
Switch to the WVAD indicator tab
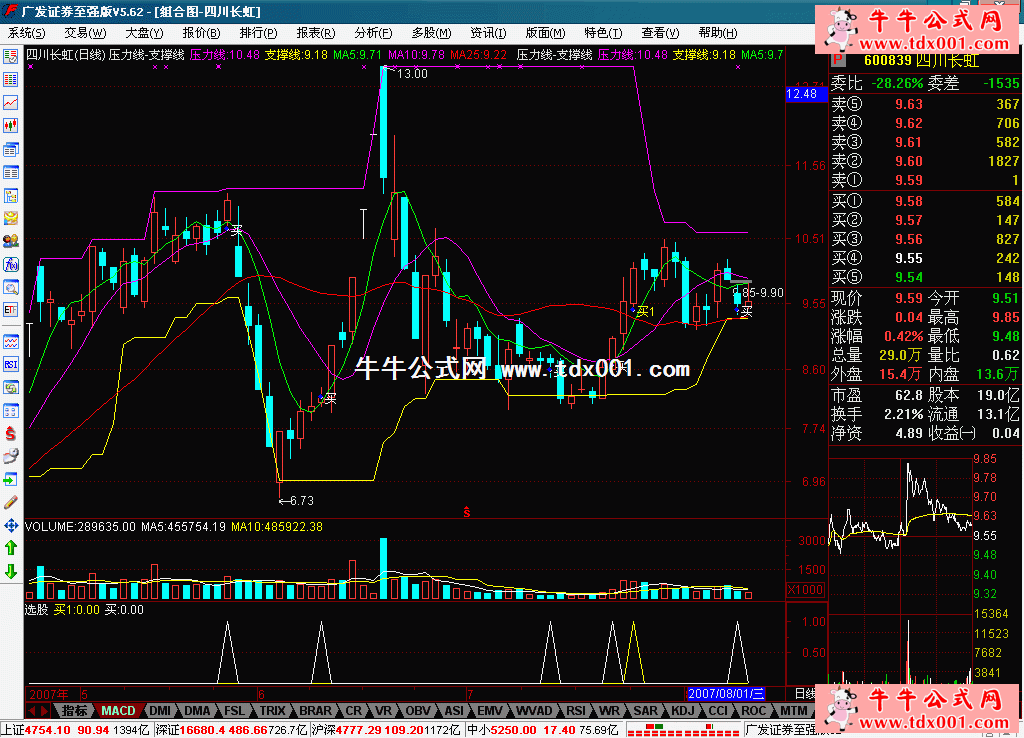[x=534, y=711]
